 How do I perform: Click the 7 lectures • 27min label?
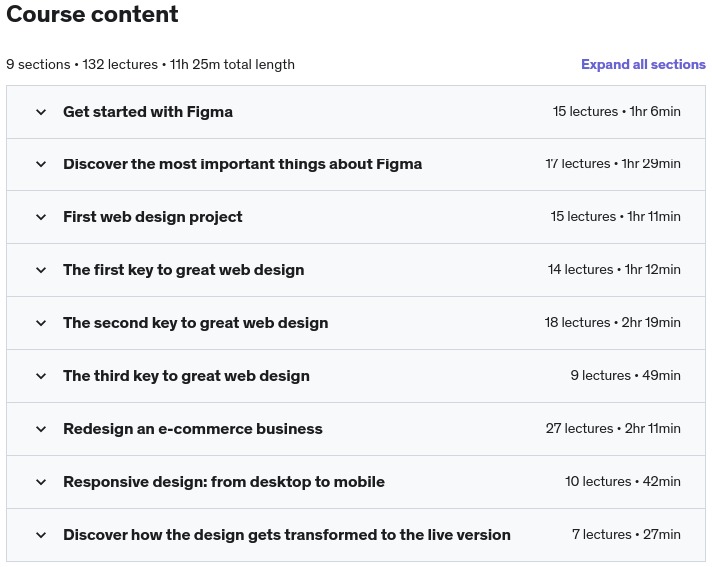pyautogui.click(x=626, y=534)
